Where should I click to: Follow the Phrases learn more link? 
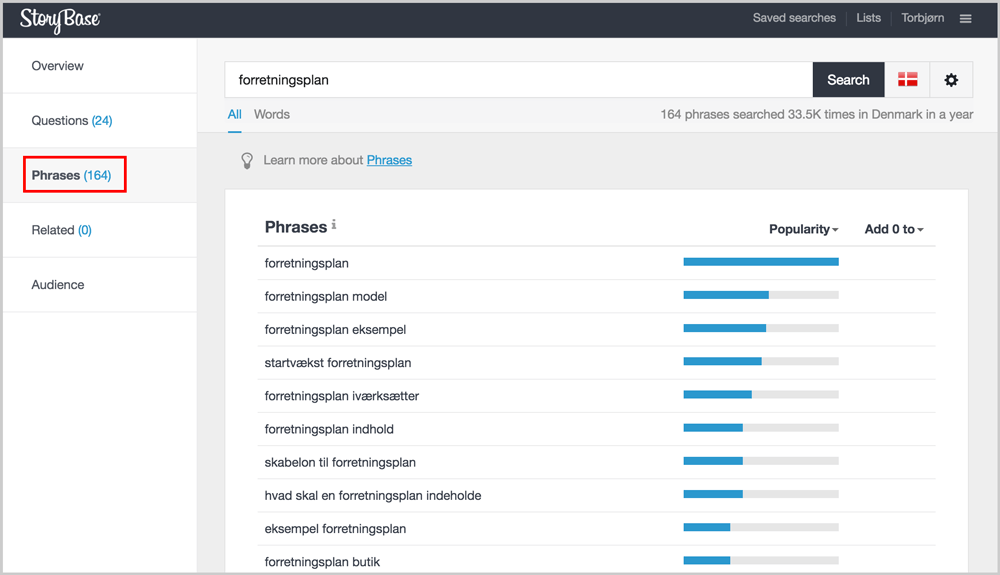(389, 160)
